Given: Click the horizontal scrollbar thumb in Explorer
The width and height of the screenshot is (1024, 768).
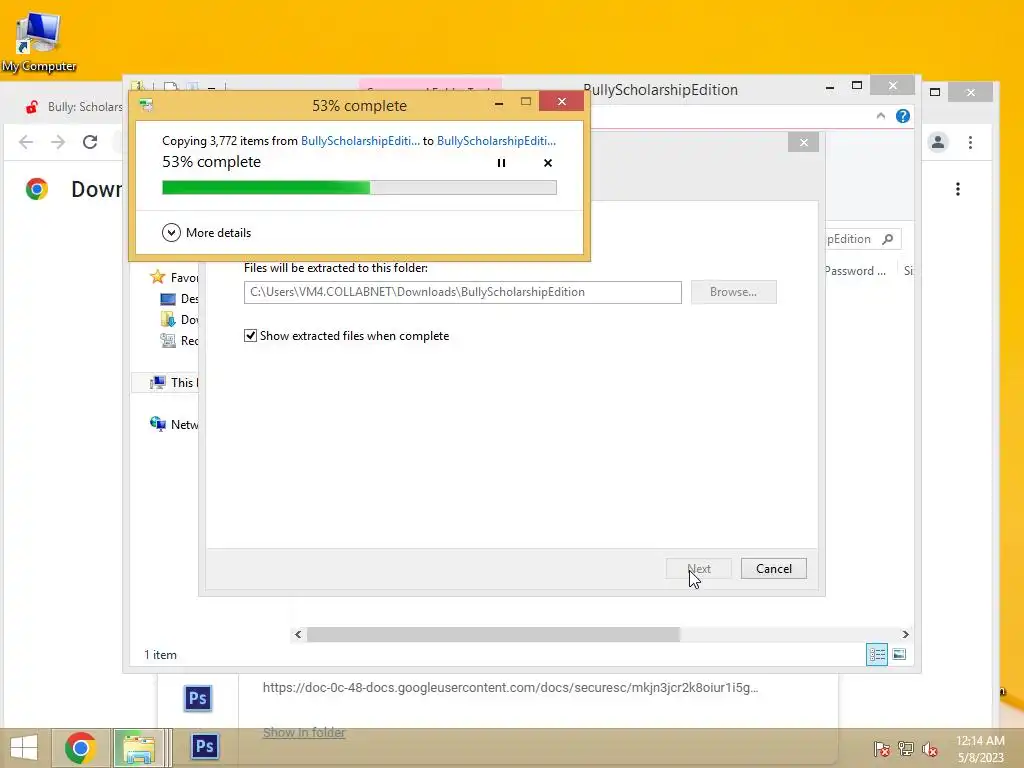Looking at the screenshot, I should pyautogui.click(x=493, y=634).
